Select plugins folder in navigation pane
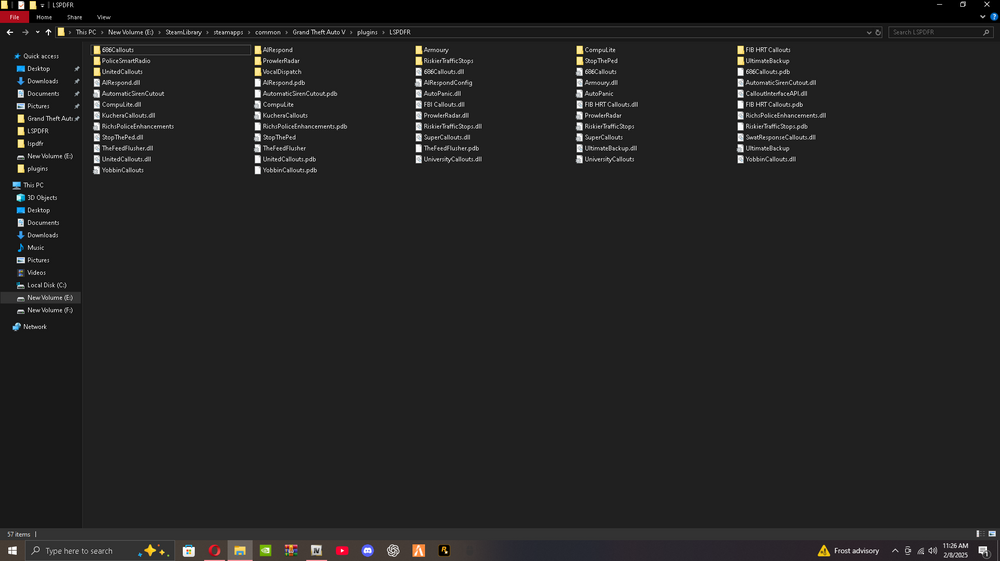The image size is (1000, 561). (x=37, y=169)
